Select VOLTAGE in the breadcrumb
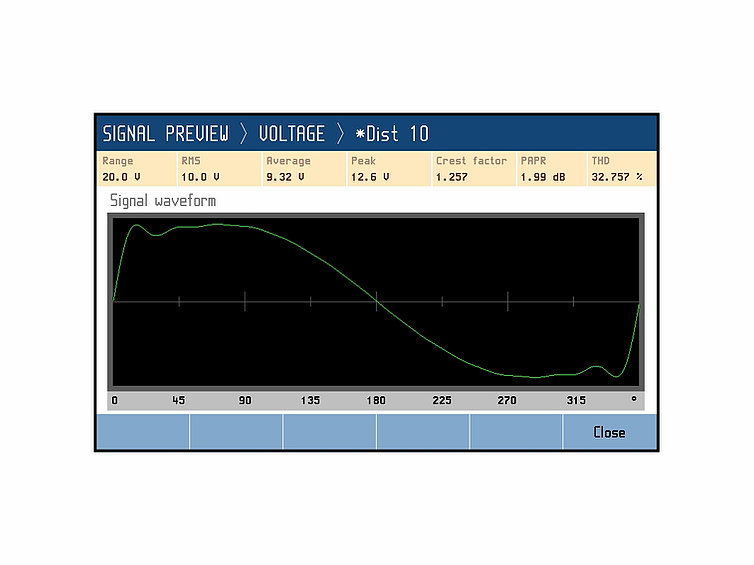The width and height of the screenshot is (754, 565). (291, 134)
